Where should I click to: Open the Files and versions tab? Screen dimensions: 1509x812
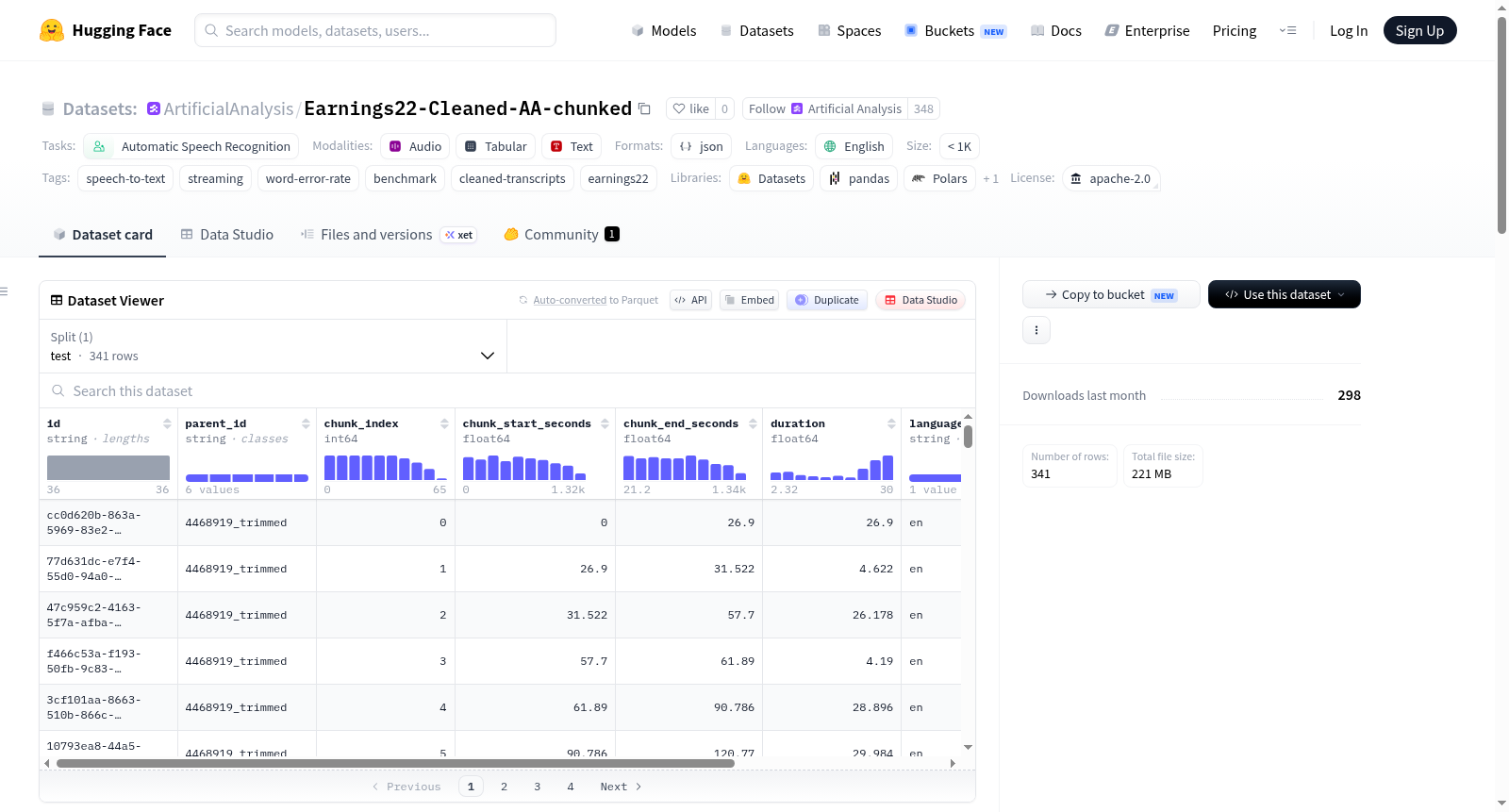pyautogui.click(x=389, y=235)
